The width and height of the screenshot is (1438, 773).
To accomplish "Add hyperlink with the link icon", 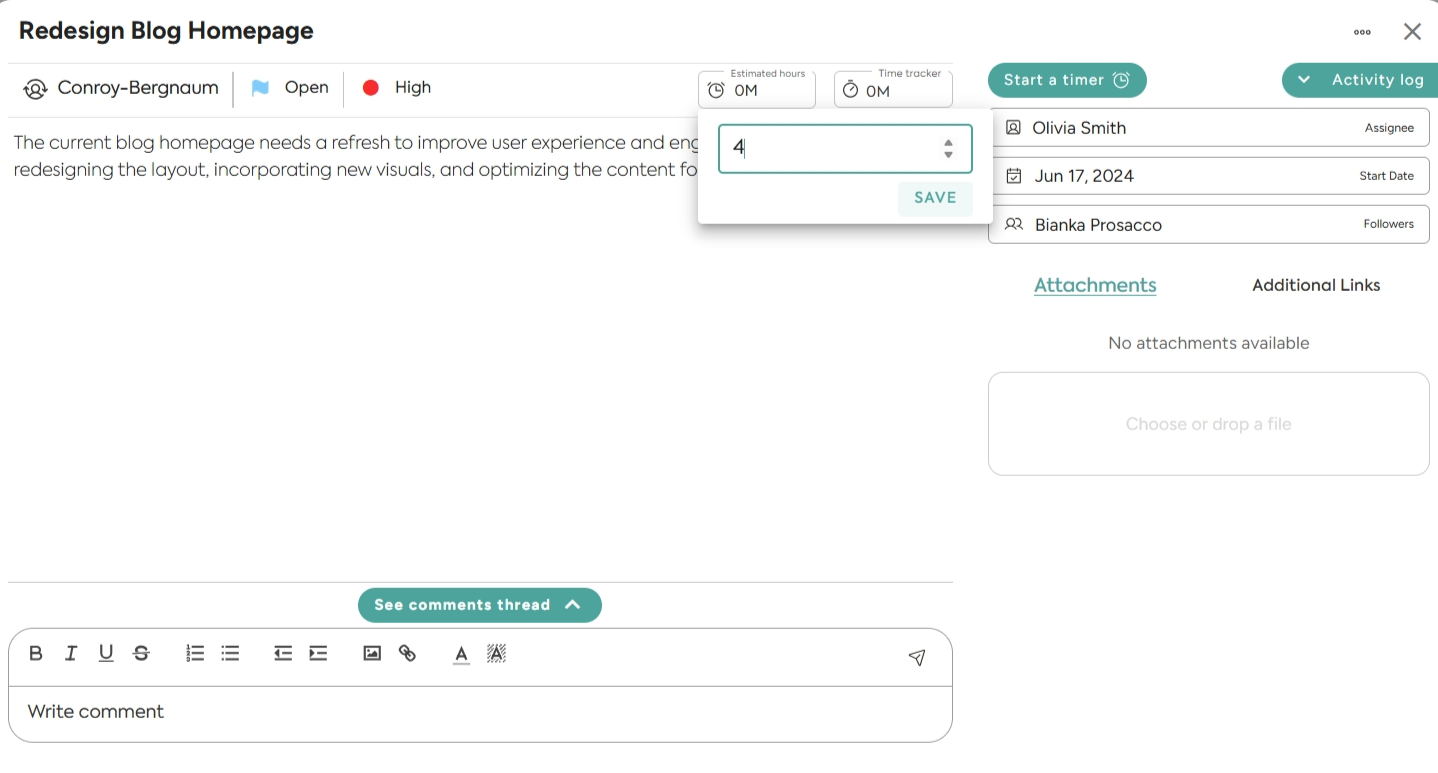I will tap(407, 654).
